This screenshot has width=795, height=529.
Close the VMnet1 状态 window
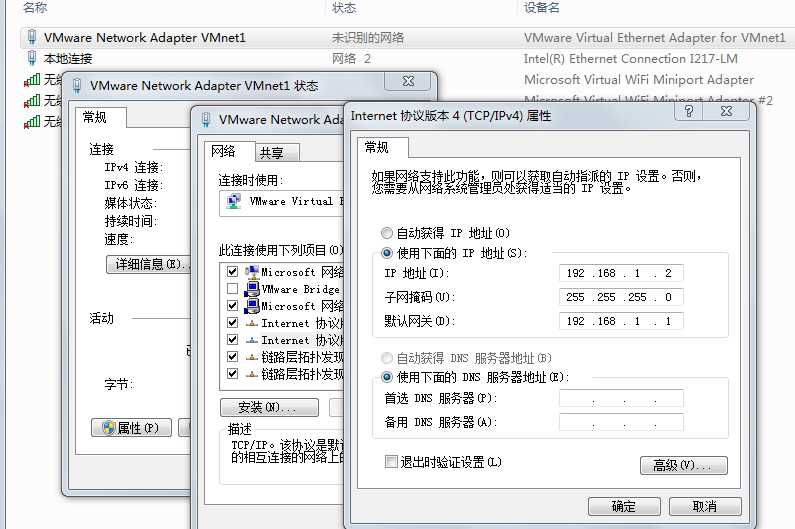(408, 81)
